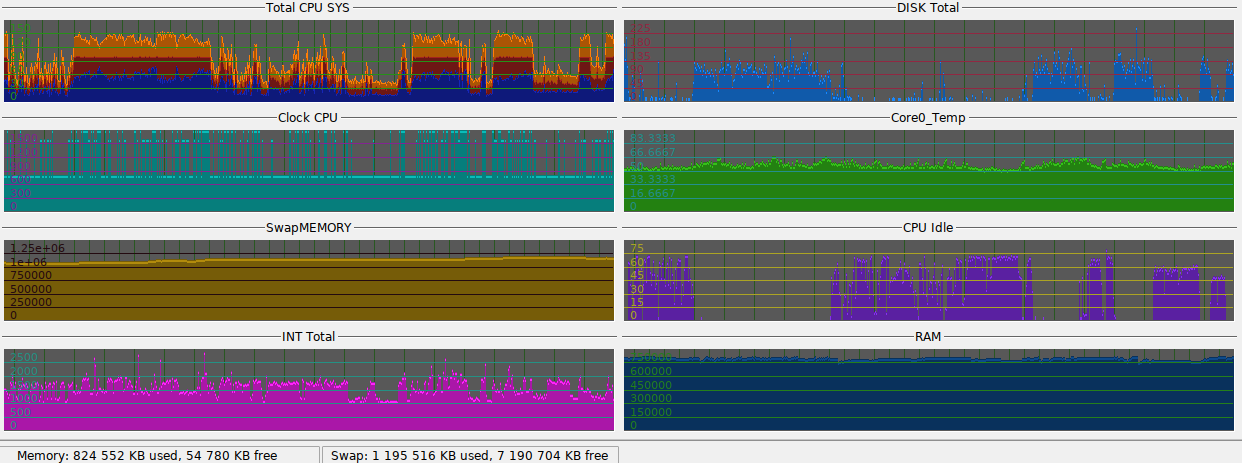The image size is (1242, 463).
Task: Click the Memory usage status bar field
Action: pyautogui.click(x=161, y=455)
